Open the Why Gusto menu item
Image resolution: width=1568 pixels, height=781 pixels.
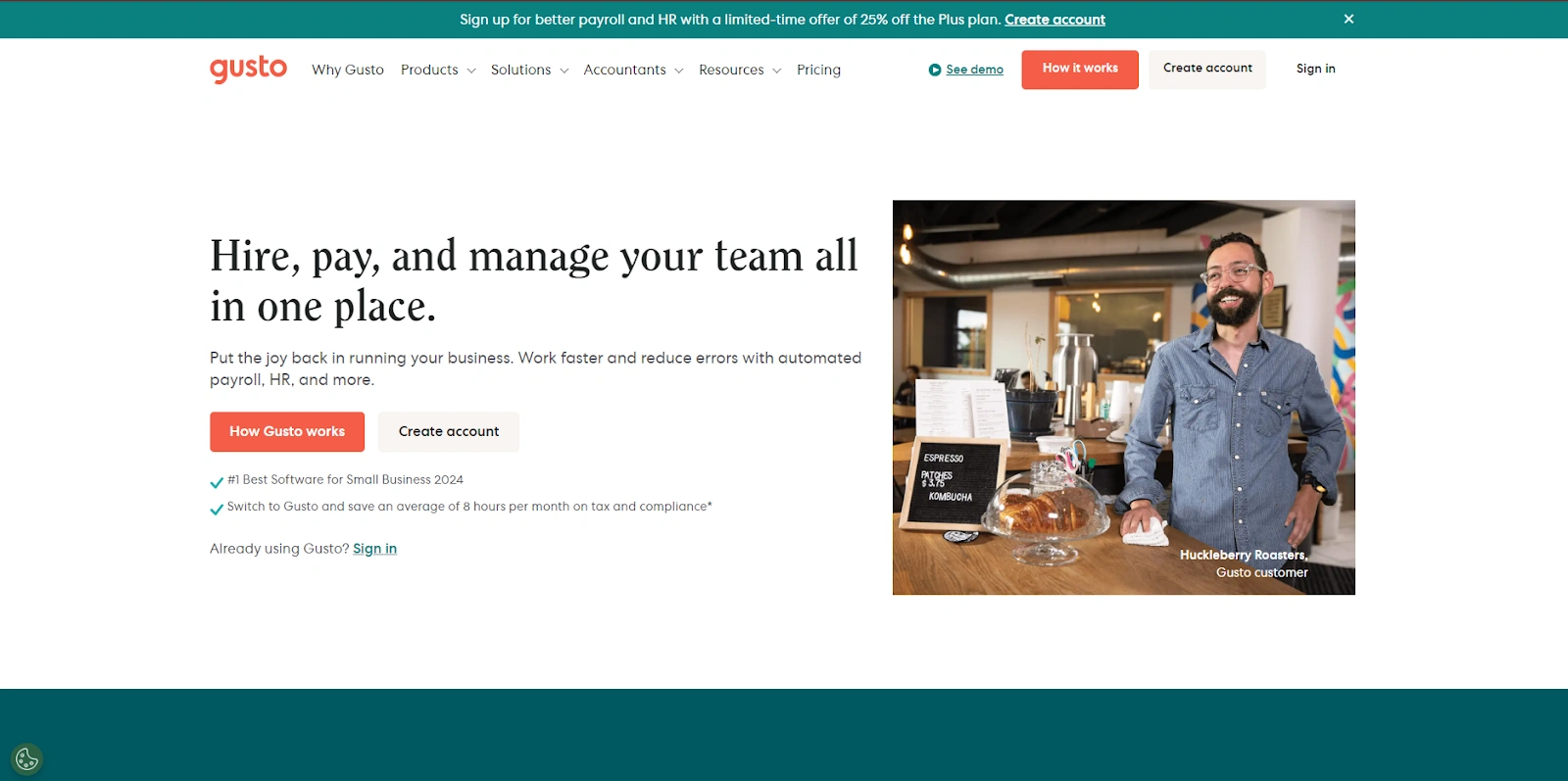[x=348, y=70]
